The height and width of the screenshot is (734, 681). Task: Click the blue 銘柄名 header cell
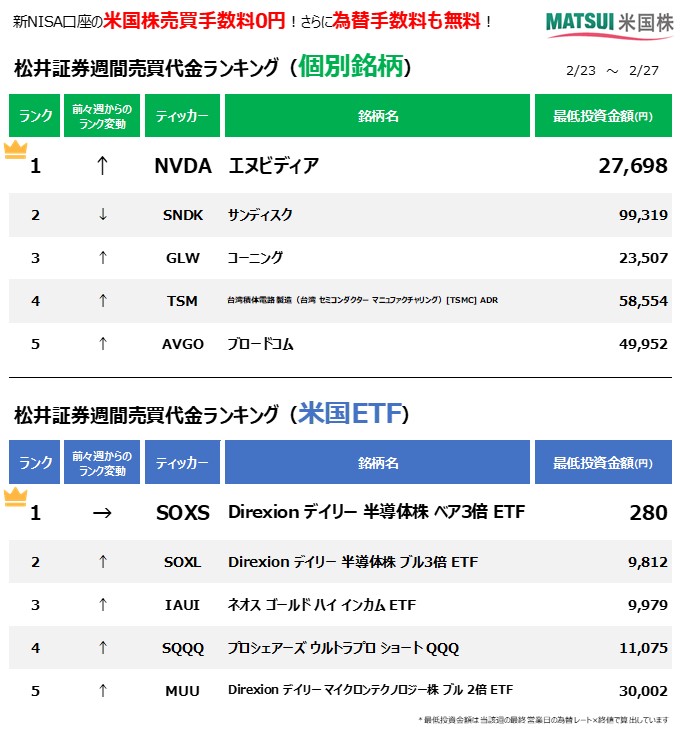coord(378,462)
